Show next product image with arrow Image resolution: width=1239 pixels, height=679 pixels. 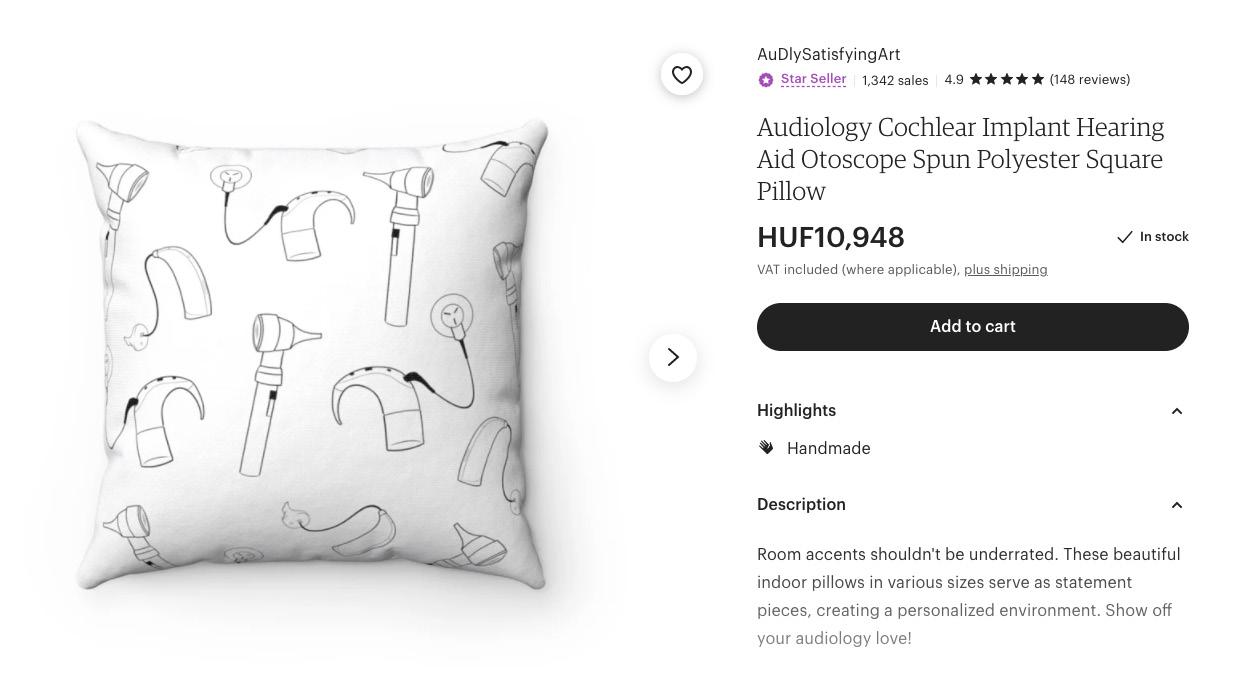point(673,358)
